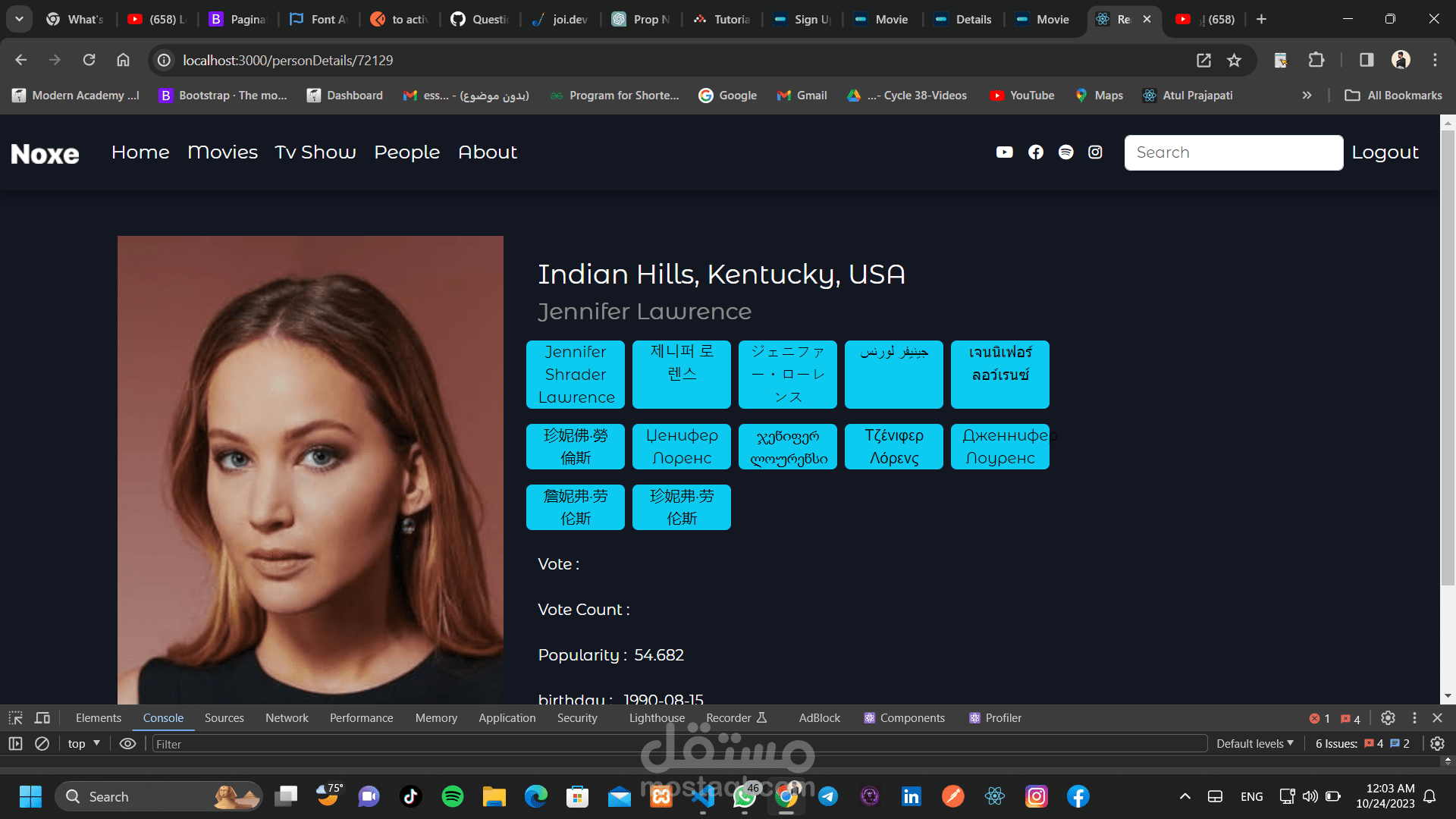Toggle the console sidebar panel

click(x=15, y=744)
